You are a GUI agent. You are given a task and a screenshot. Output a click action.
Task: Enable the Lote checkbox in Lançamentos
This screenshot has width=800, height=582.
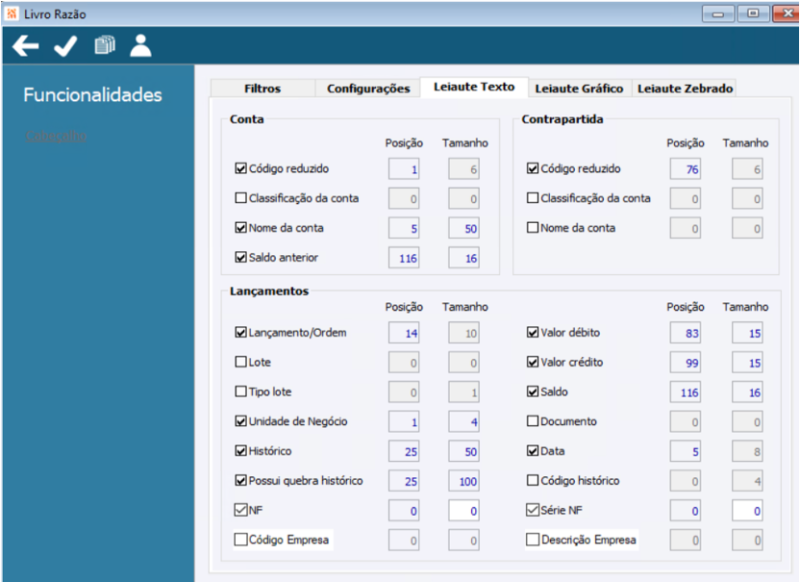click(239, 362)
